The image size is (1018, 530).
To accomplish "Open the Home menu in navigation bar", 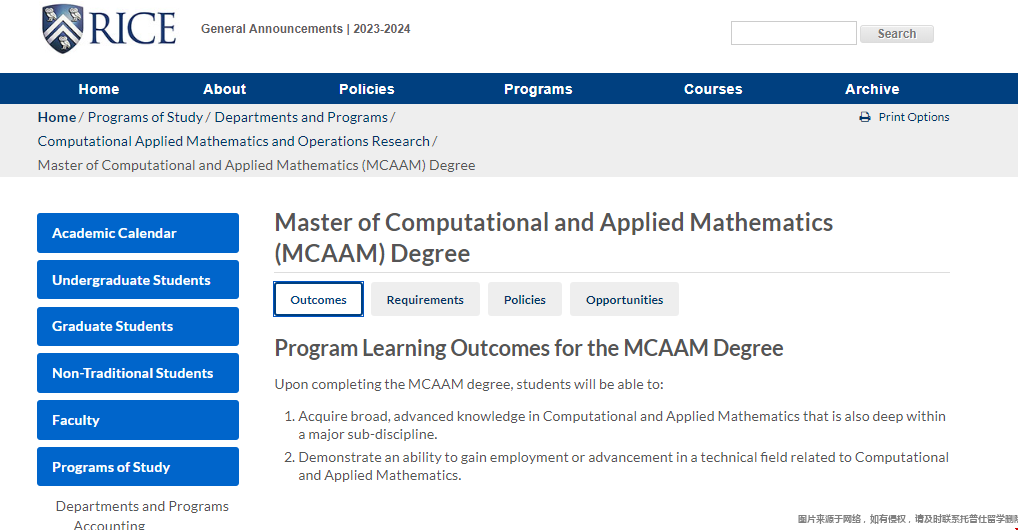I will click(99, 89).
